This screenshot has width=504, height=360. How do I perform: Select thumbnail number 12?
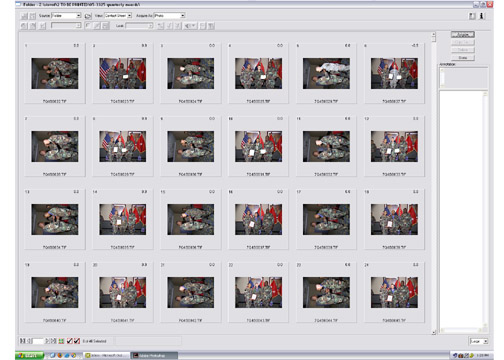[x=394, y=146]
